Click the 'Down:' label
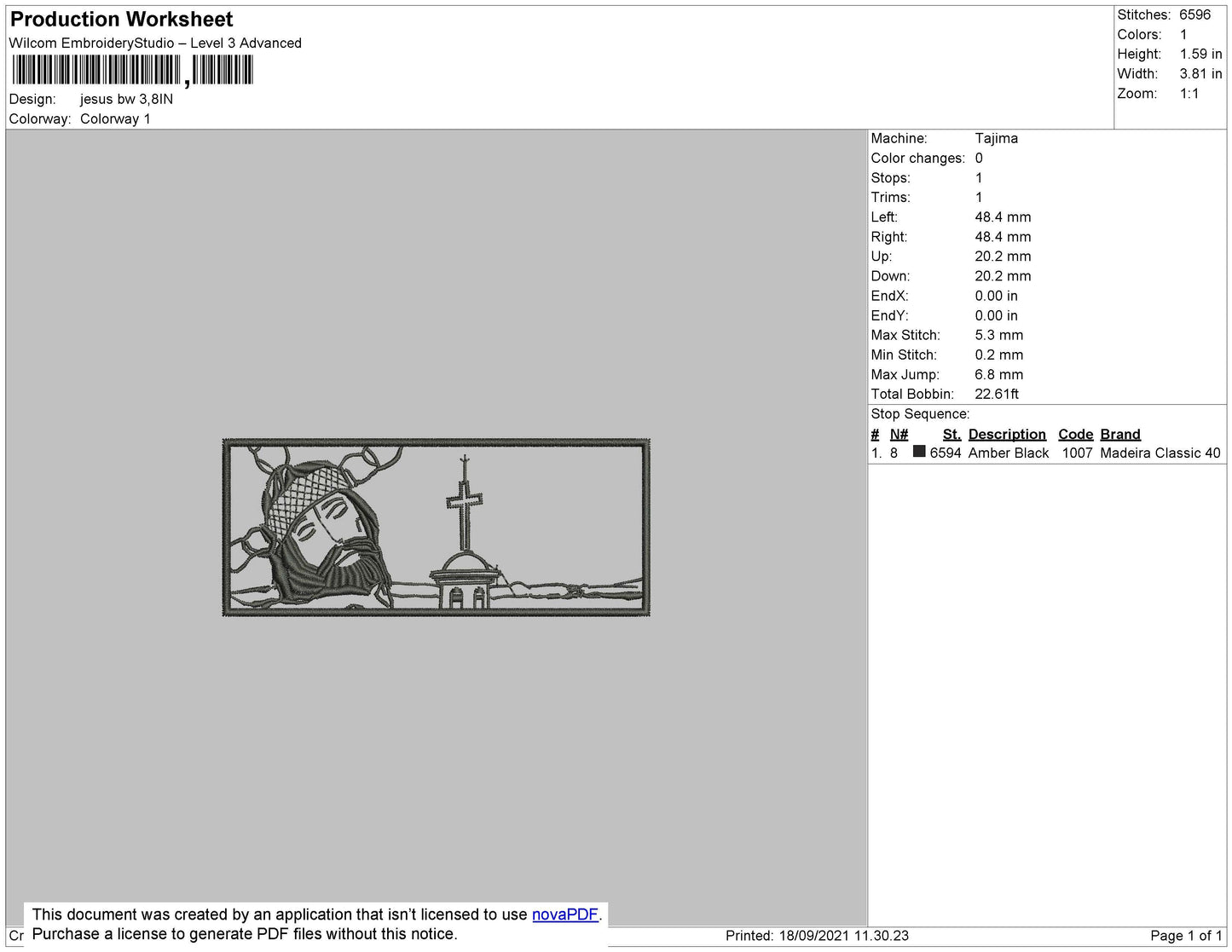The height and width of the screenshot is (952, 1232). coord(890,276)
